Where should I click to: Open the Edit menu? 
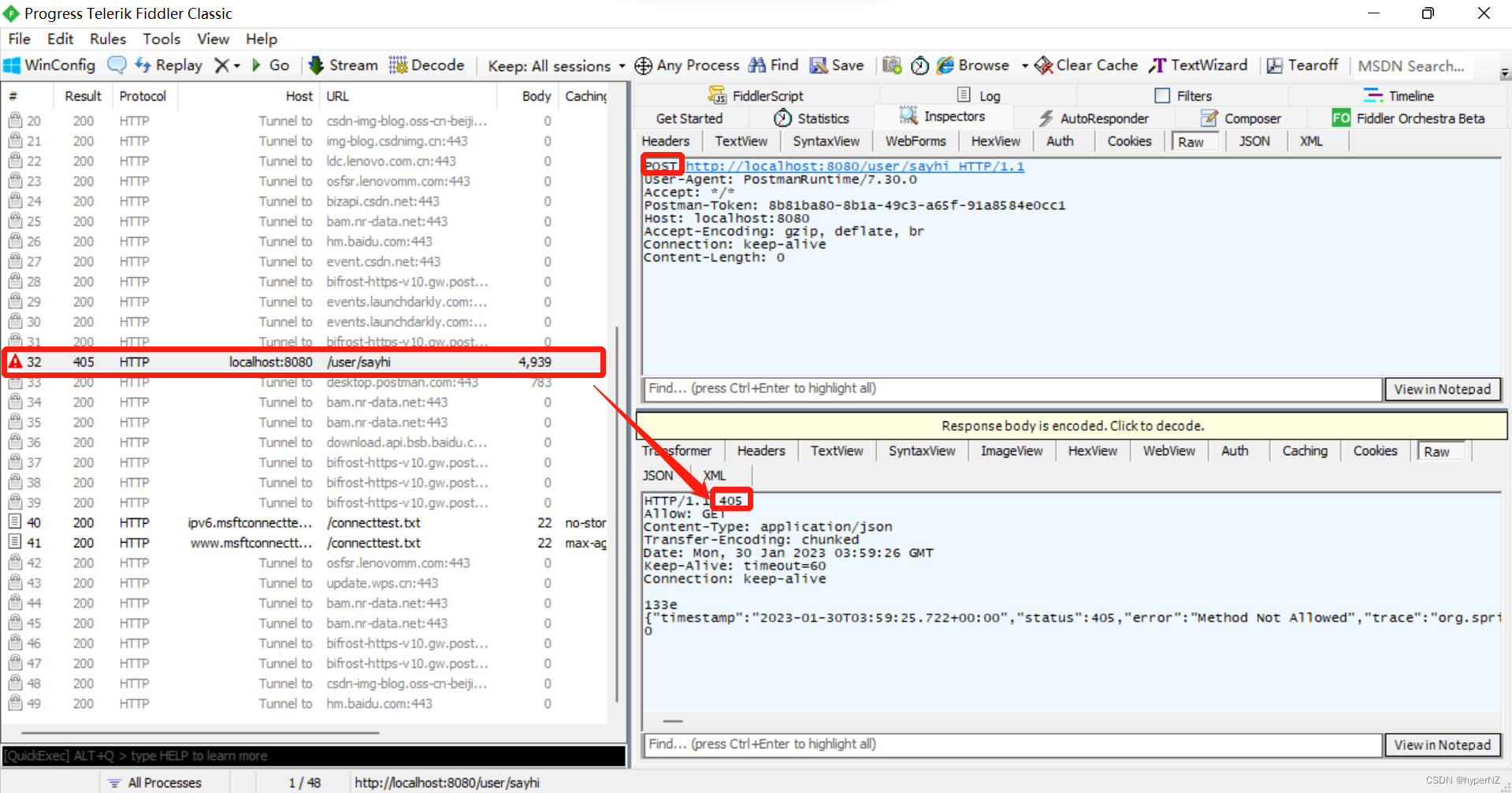(60, 39)
